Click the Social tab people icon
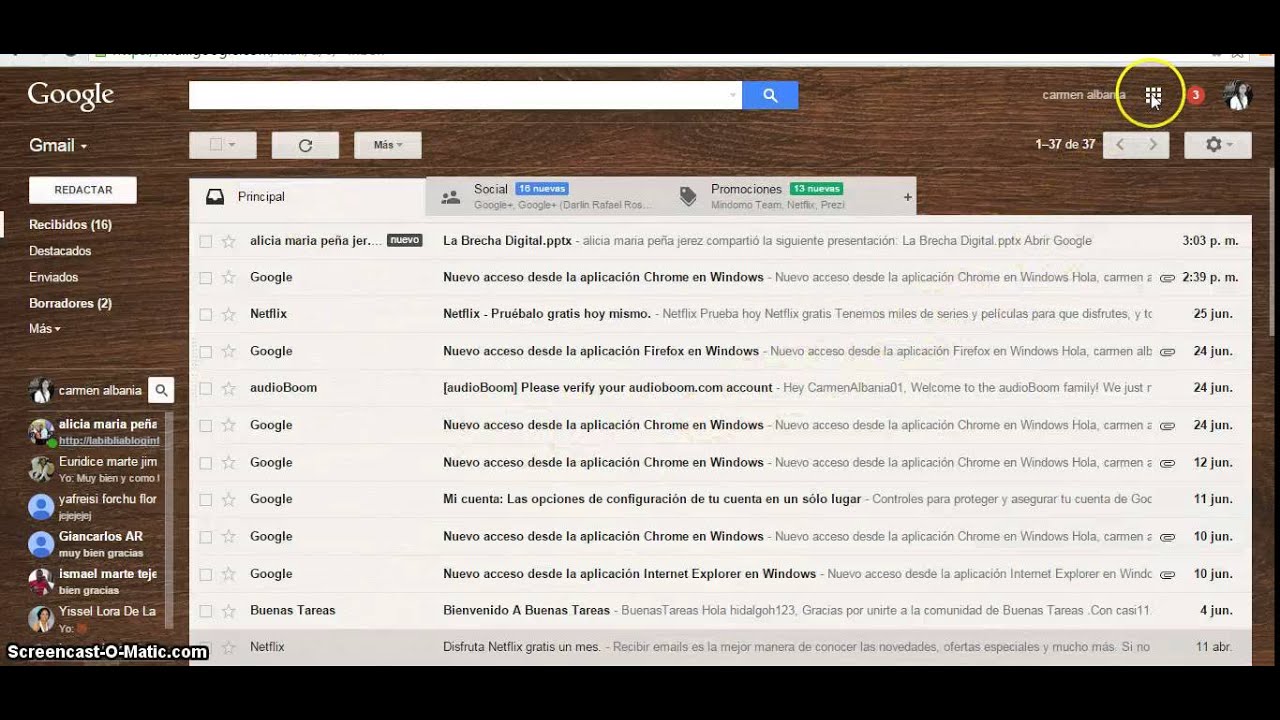1280x720 pixels. pyautogui.click(x=451, y=197)
